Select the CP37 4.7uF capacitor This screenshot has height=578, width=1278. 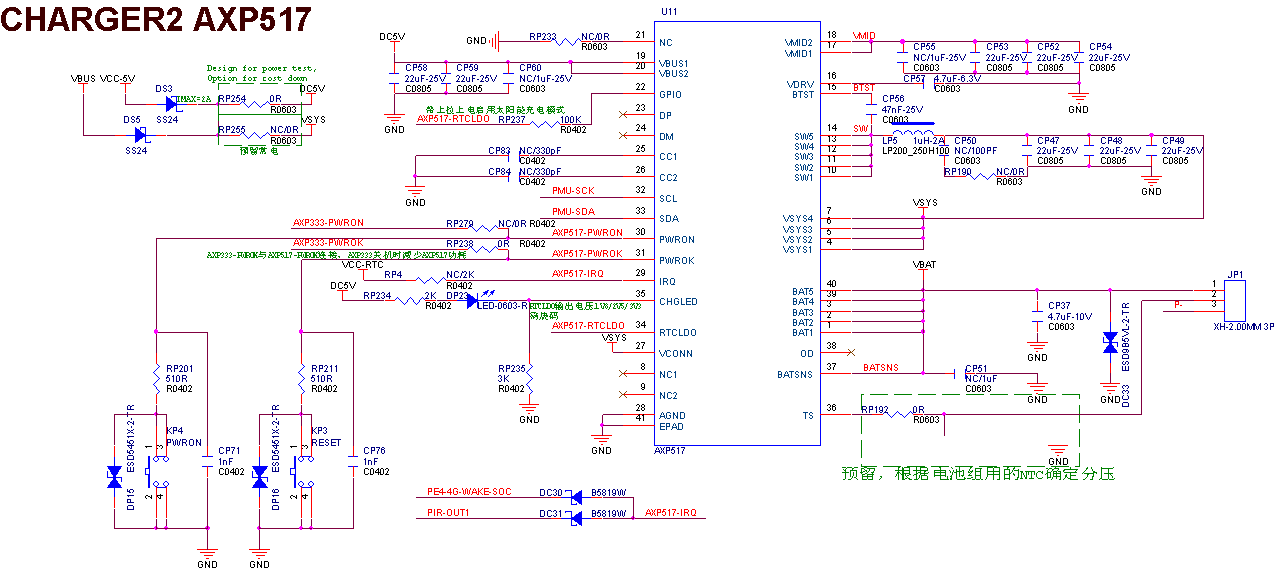click(1037, 315)
